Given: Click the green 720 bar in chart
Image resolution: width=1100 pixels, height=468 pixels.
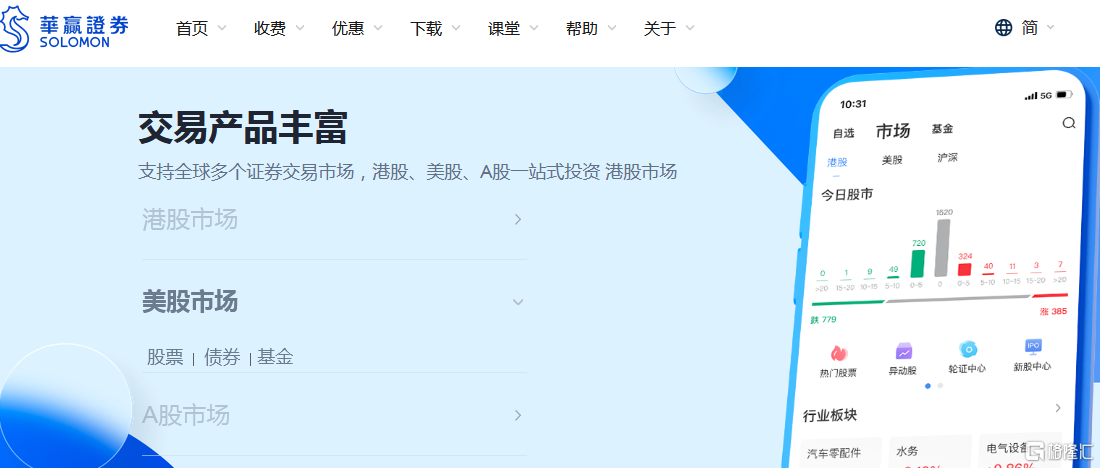Looking at the screenshot, I should tap(918, 263).
